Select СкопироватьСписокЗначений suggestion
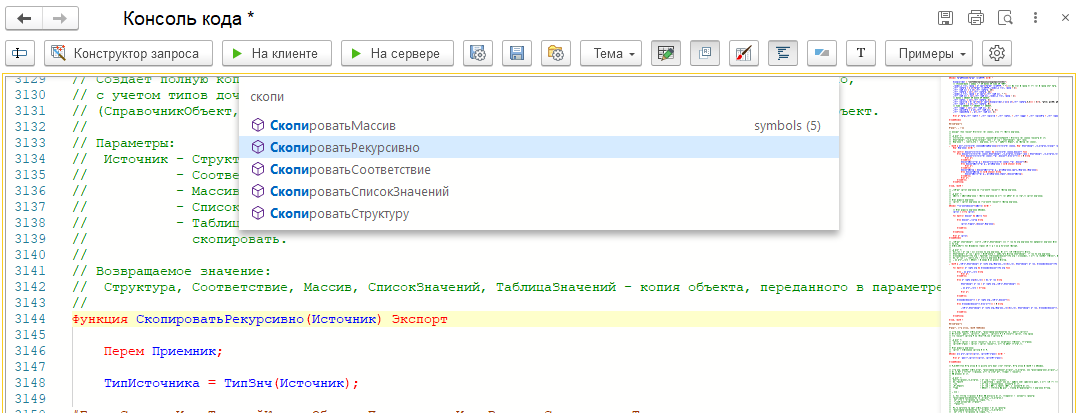The image size is (1085, 413). point(539,192)
